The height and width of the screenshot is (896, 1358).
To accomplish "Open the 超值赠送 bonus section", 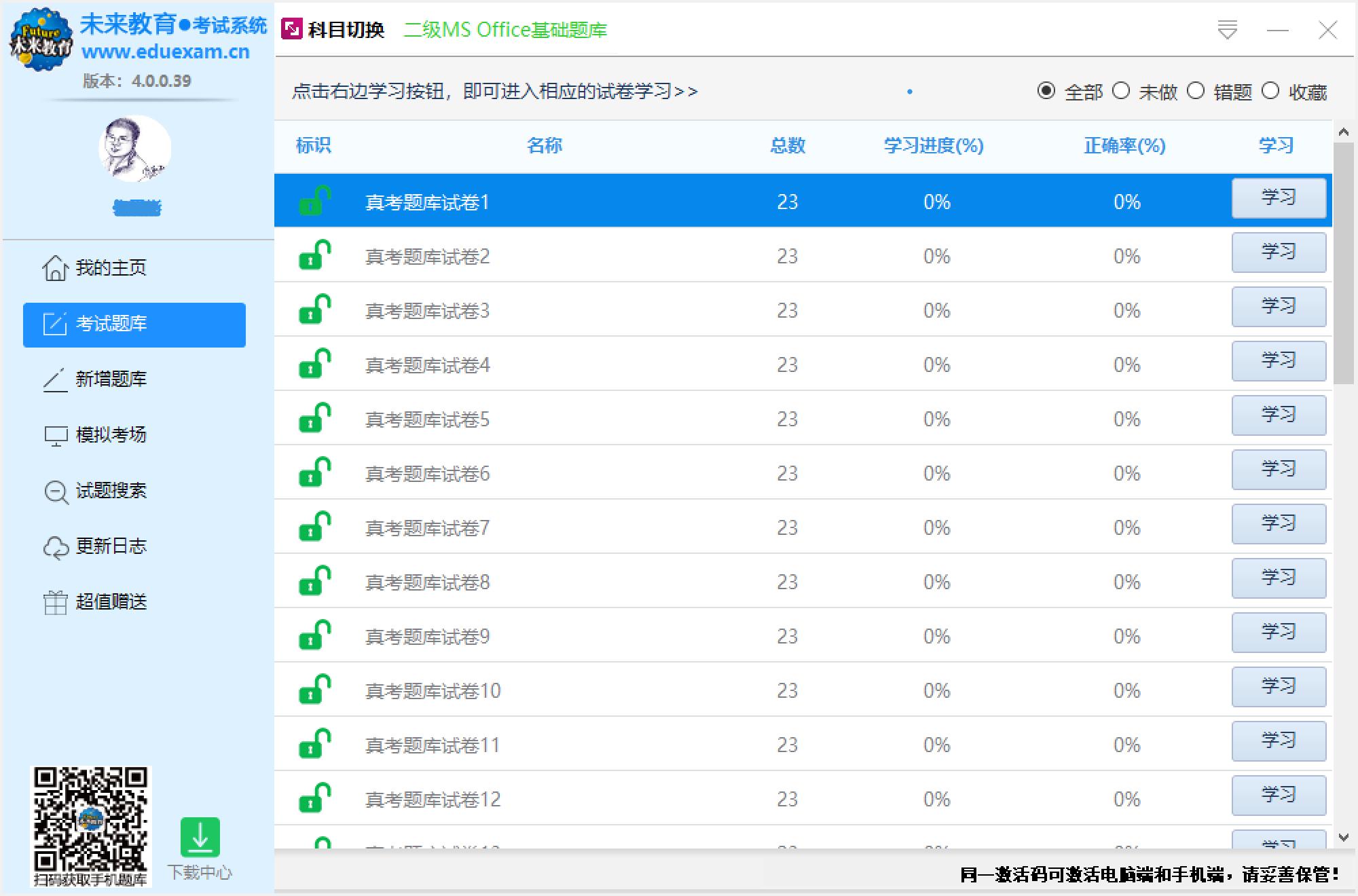I will [113, 602].
